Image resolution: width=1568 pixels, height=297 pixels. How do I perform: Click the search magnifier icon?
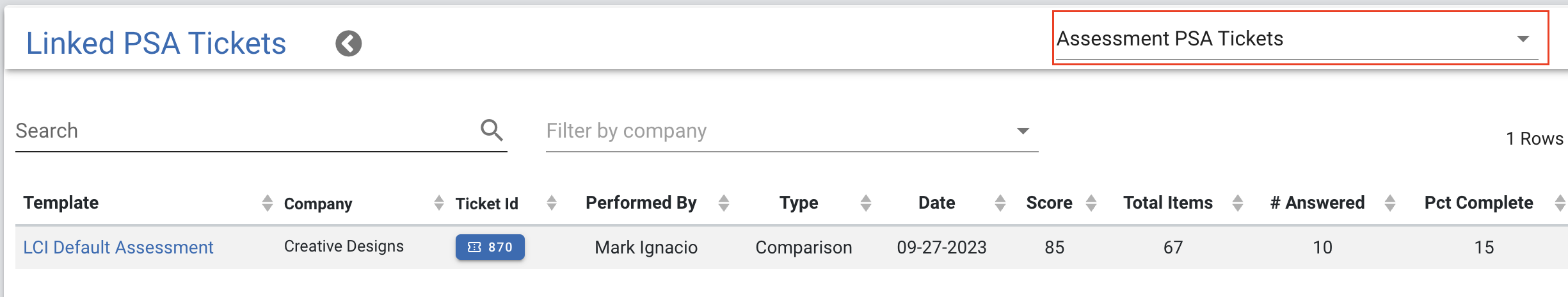tap(492, 130)
